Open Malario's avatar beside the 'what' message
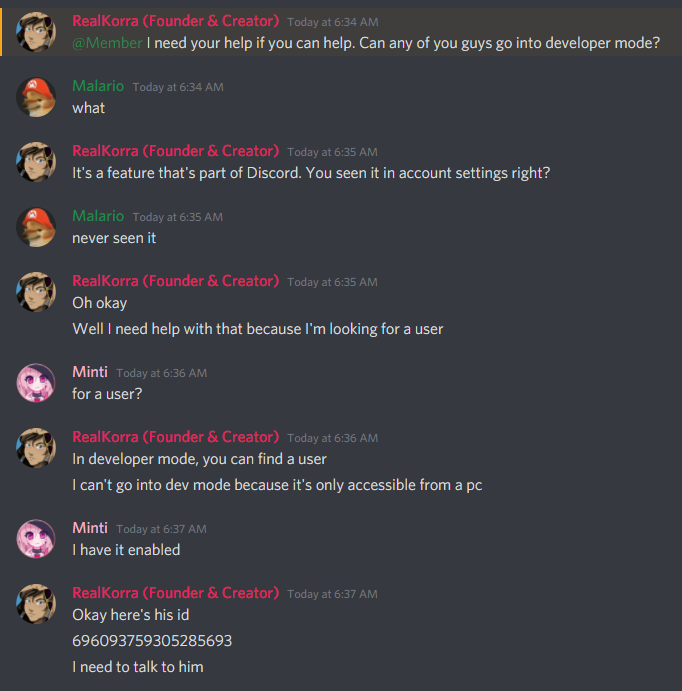 coord(36,97)
